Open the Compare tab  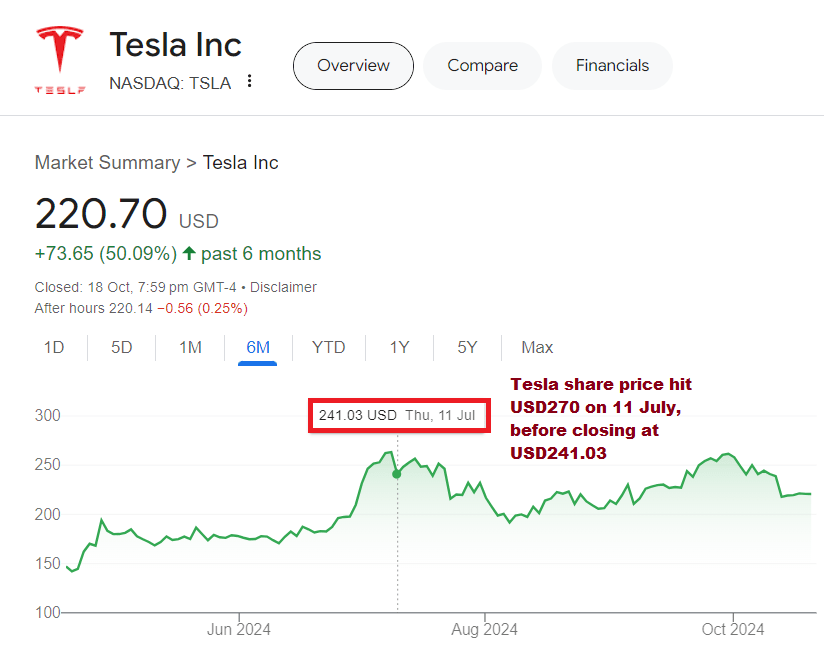[482, 66]
